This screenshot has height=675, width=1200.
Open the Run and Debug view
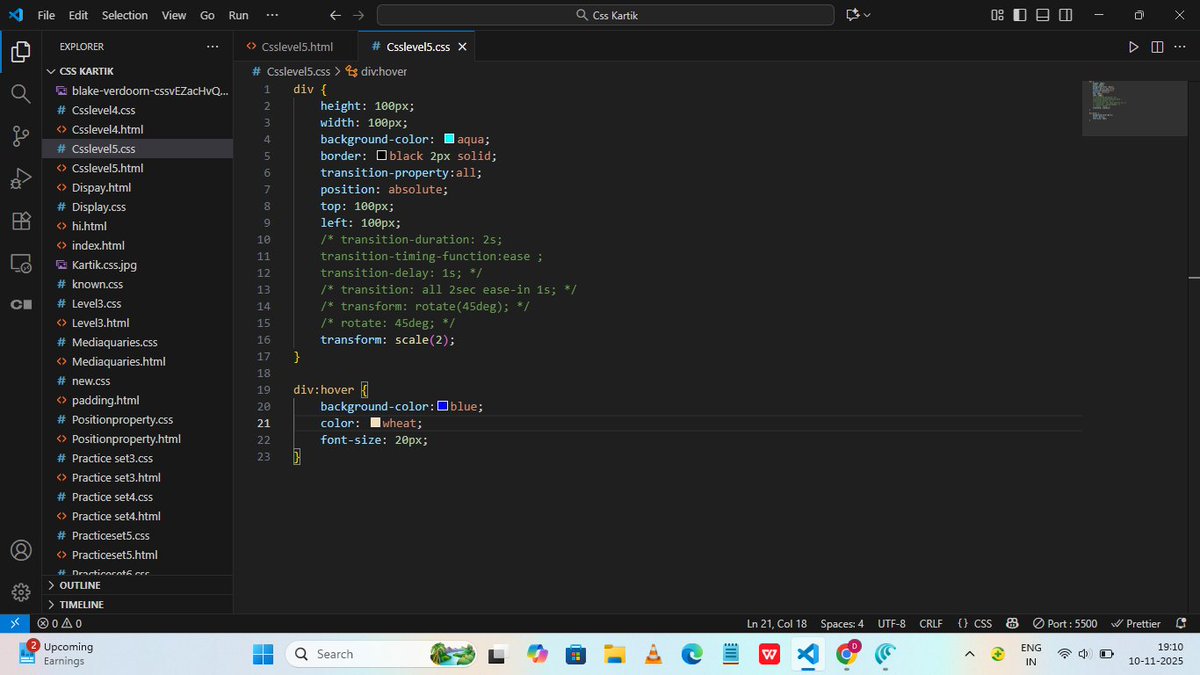(20, 179)
